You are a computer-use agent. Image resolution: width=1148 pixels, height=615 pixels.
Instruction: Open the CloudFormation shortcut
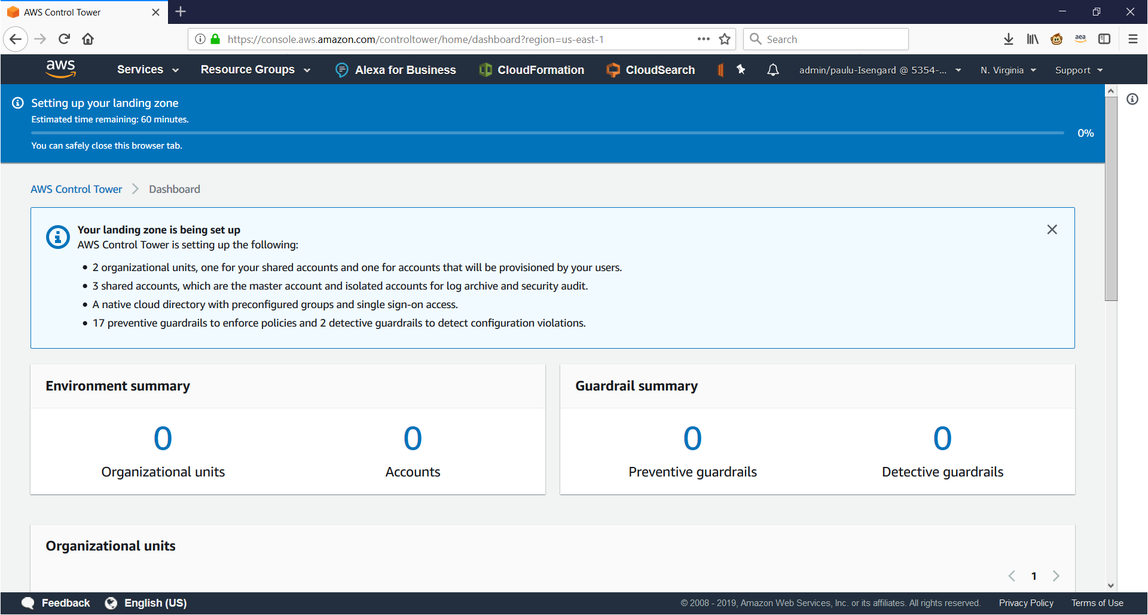click(x=532, y=70)
